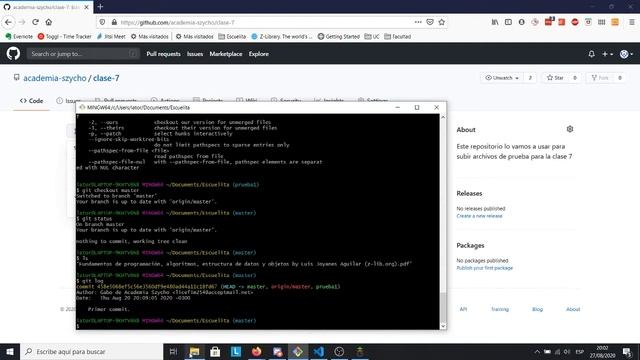Open the GitHub notifications bell
The image size is (640, 360).
coord(591,54)
